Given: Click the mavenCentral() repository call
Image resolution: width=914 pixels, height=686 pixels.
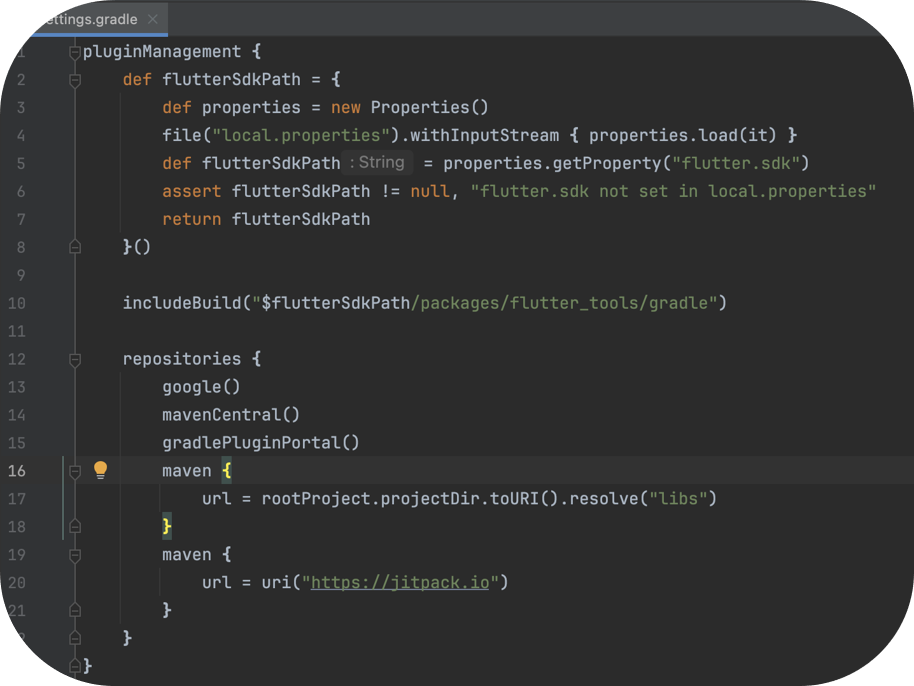Looking at the screenshot, I should 230,415.
